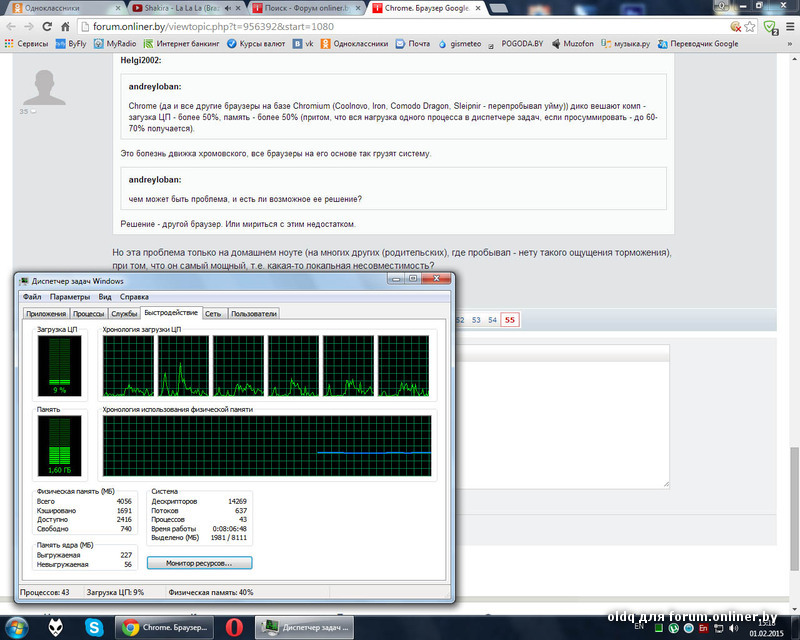Viewport: 800px width, 640px height.
Task: Open Файл menu in Task Manager
Action: (x=32, y=297)
